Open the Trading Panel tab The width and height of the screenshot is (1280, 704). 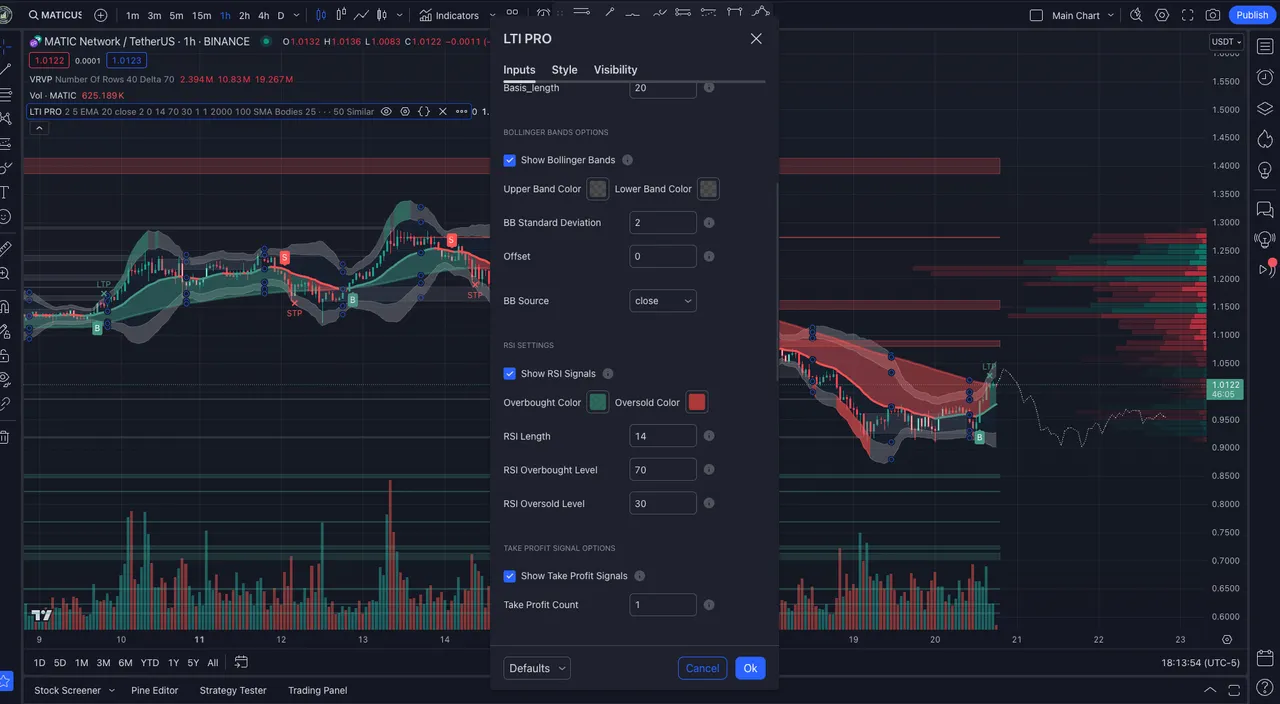[x=318, y=690]
